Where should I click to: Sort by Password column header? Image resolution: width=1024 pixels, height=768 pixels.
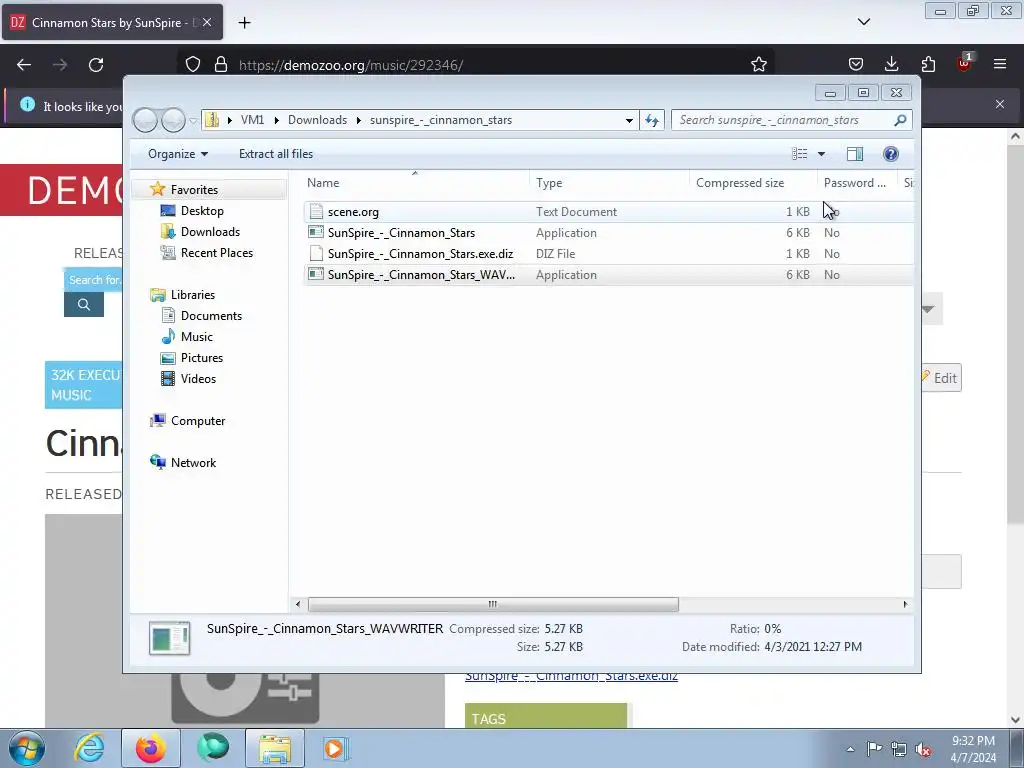coord(856,183)
